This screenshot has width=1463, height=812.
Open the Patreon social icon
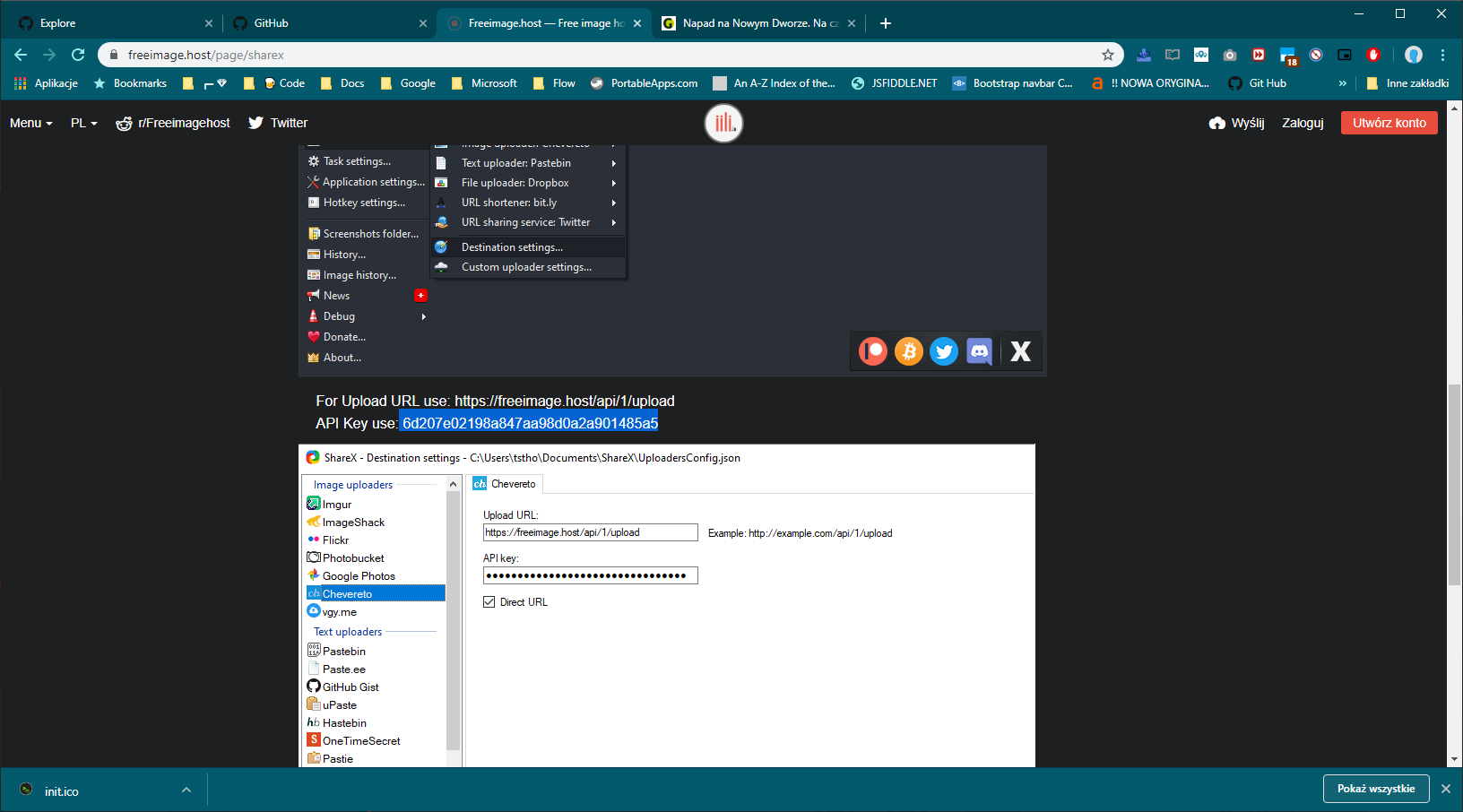pyautogui.click(x=873, y=351)
